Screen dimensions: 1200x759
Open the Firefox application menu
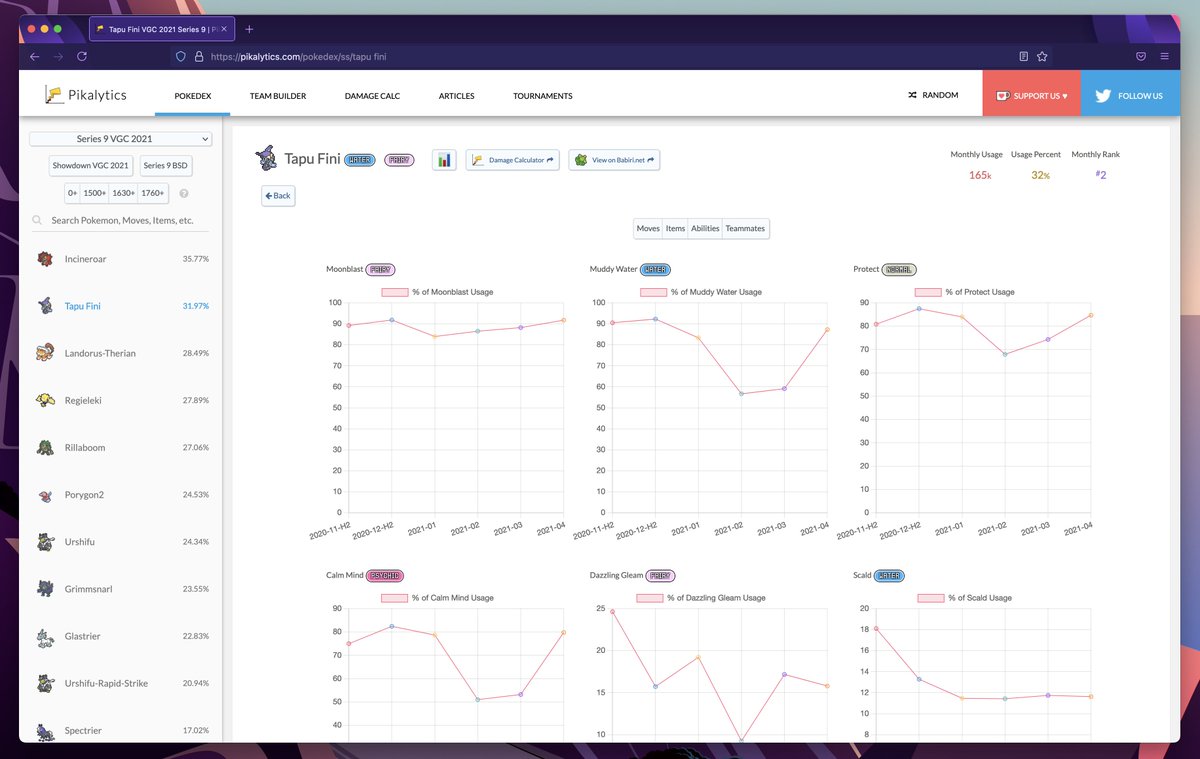coord(1163,57)
